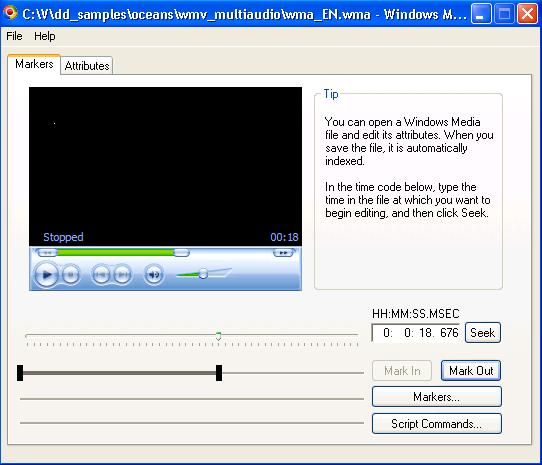Select the Mark Out end handle
The width and height of the screenshot is (542, 465).
[x=219, y=373]
